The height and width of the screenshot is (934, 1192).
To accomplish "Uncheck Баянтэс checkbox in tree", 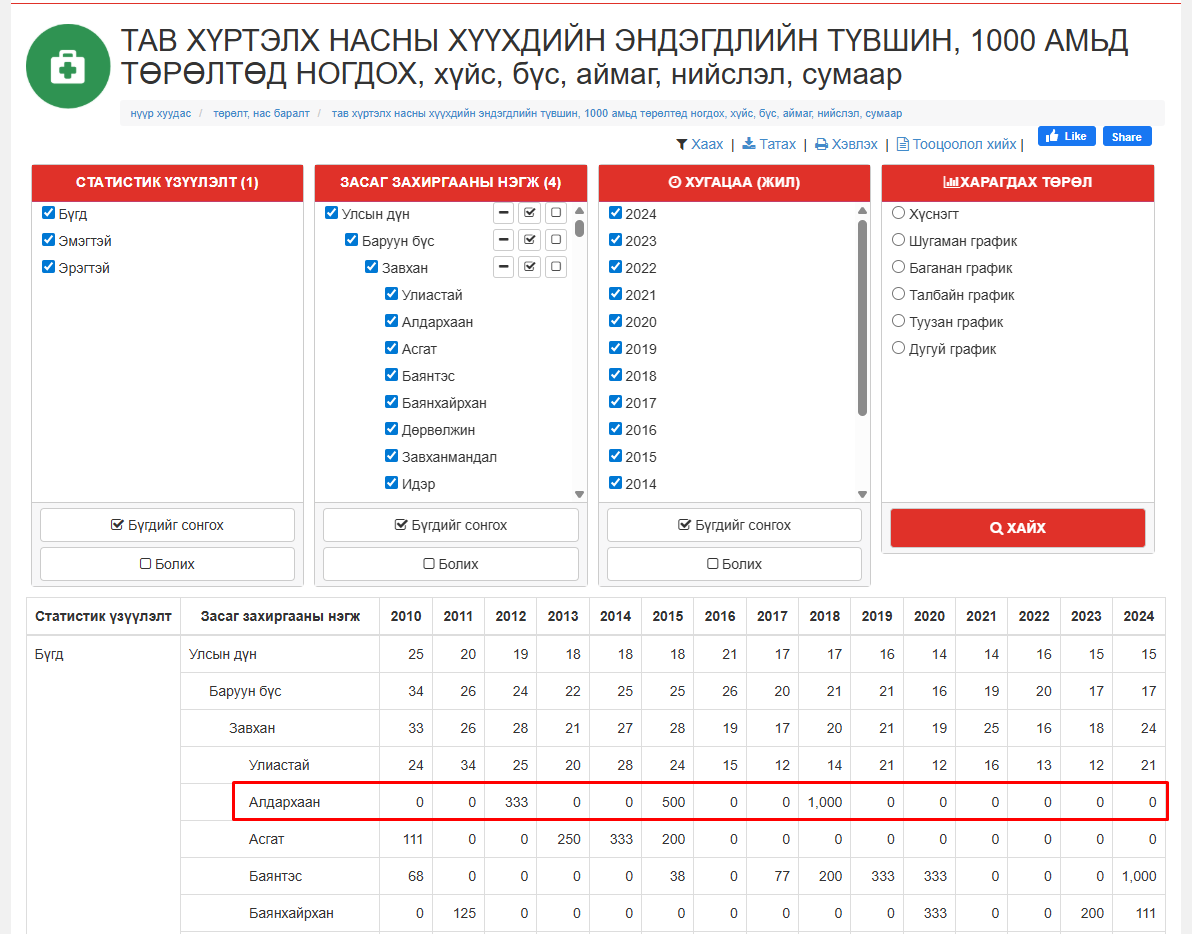I will tap(392, 375).
